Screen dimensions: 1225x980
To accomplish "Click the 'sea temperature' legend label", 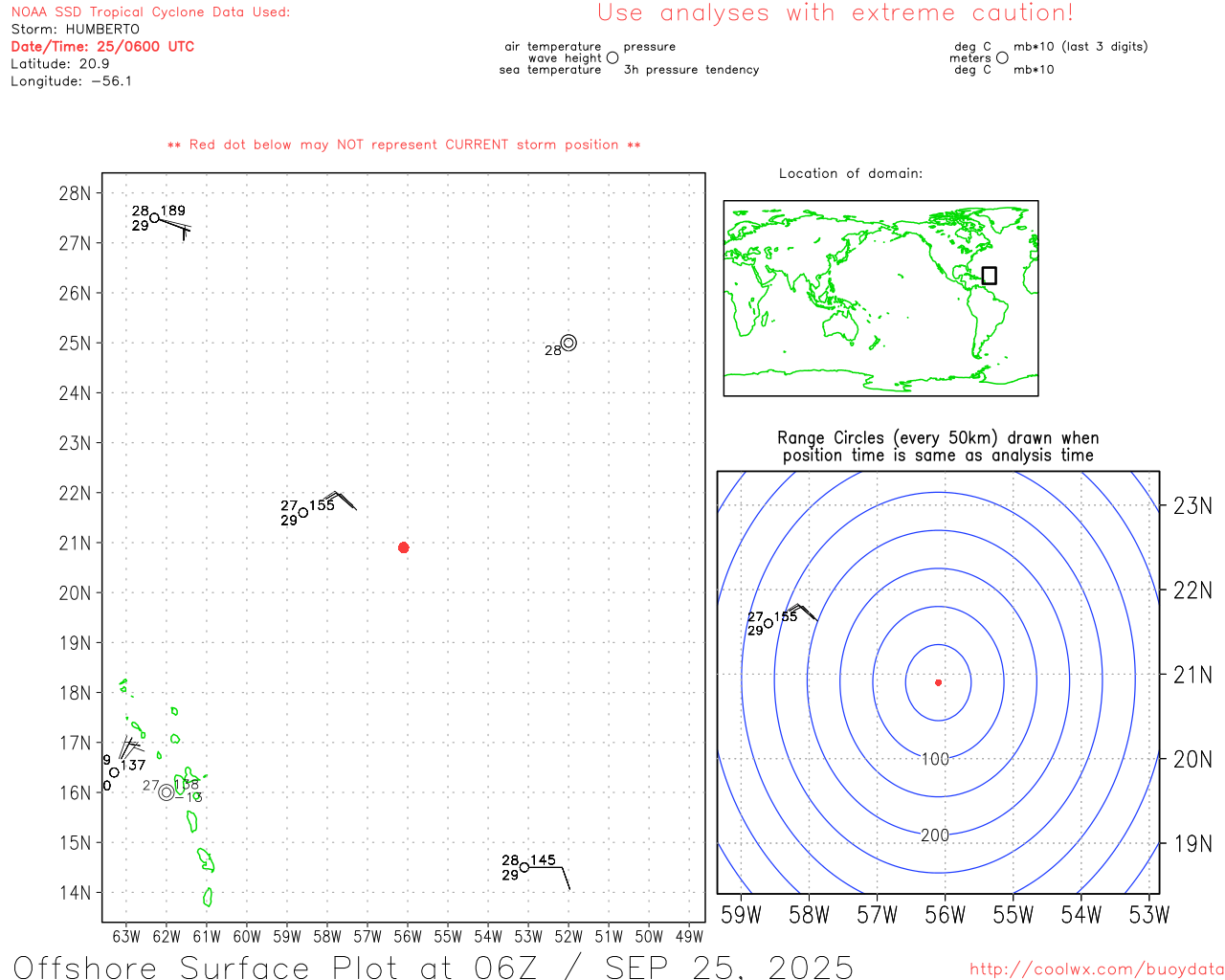I will point(550,70).
